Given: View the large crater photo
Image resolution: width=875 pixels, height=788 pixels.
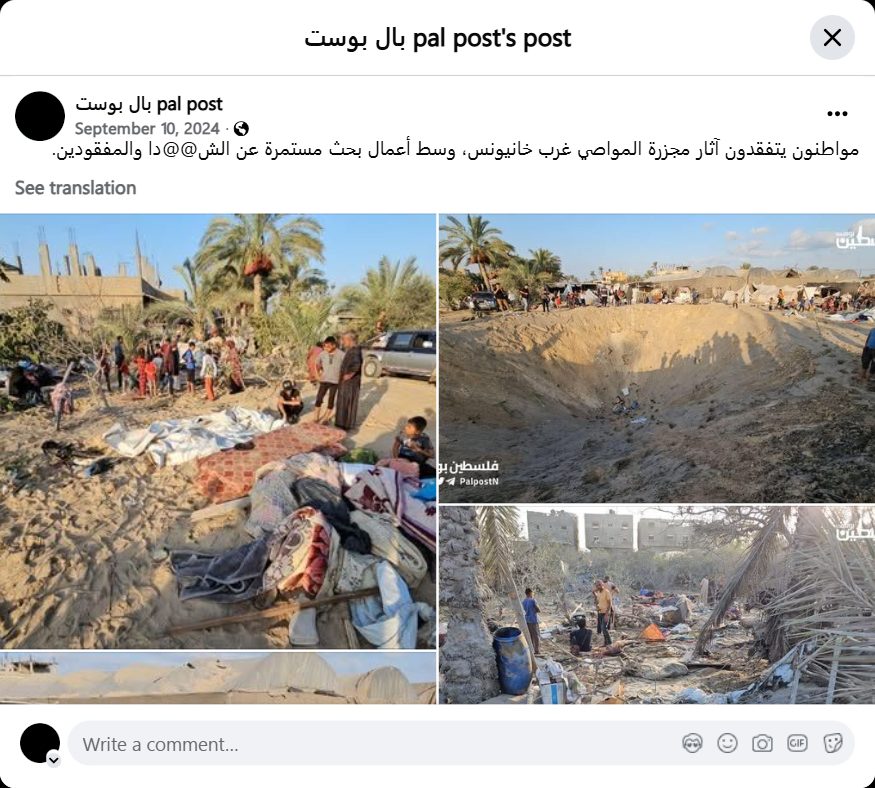Looking at the screenshot, I should click(x=657, y=358).
